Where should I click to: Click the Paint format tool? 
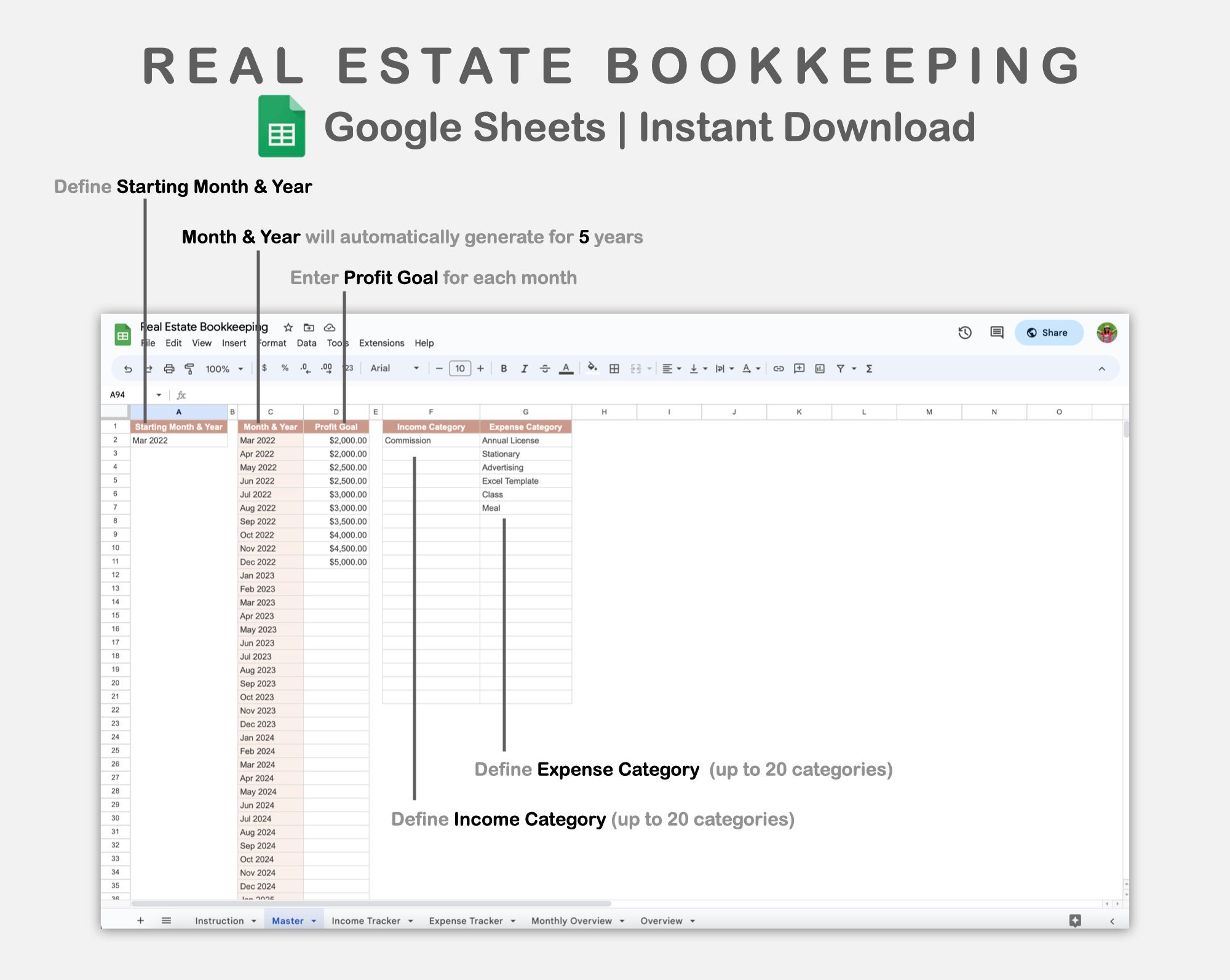189,368
